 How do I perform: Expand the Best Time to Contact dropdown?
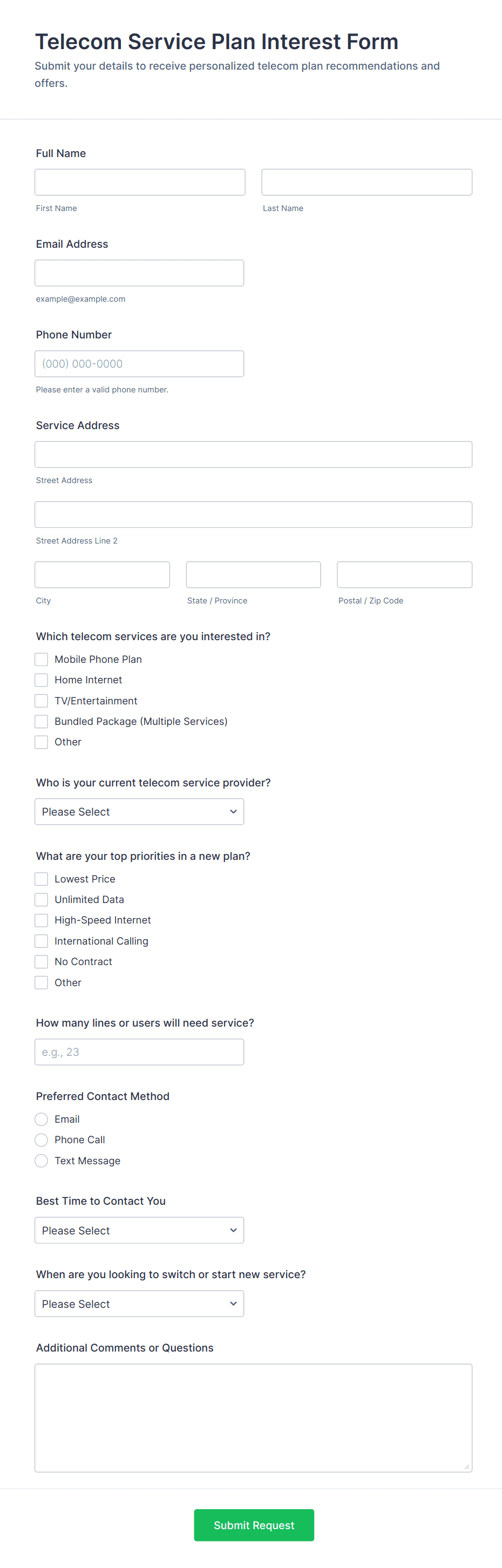[139, 1230]
